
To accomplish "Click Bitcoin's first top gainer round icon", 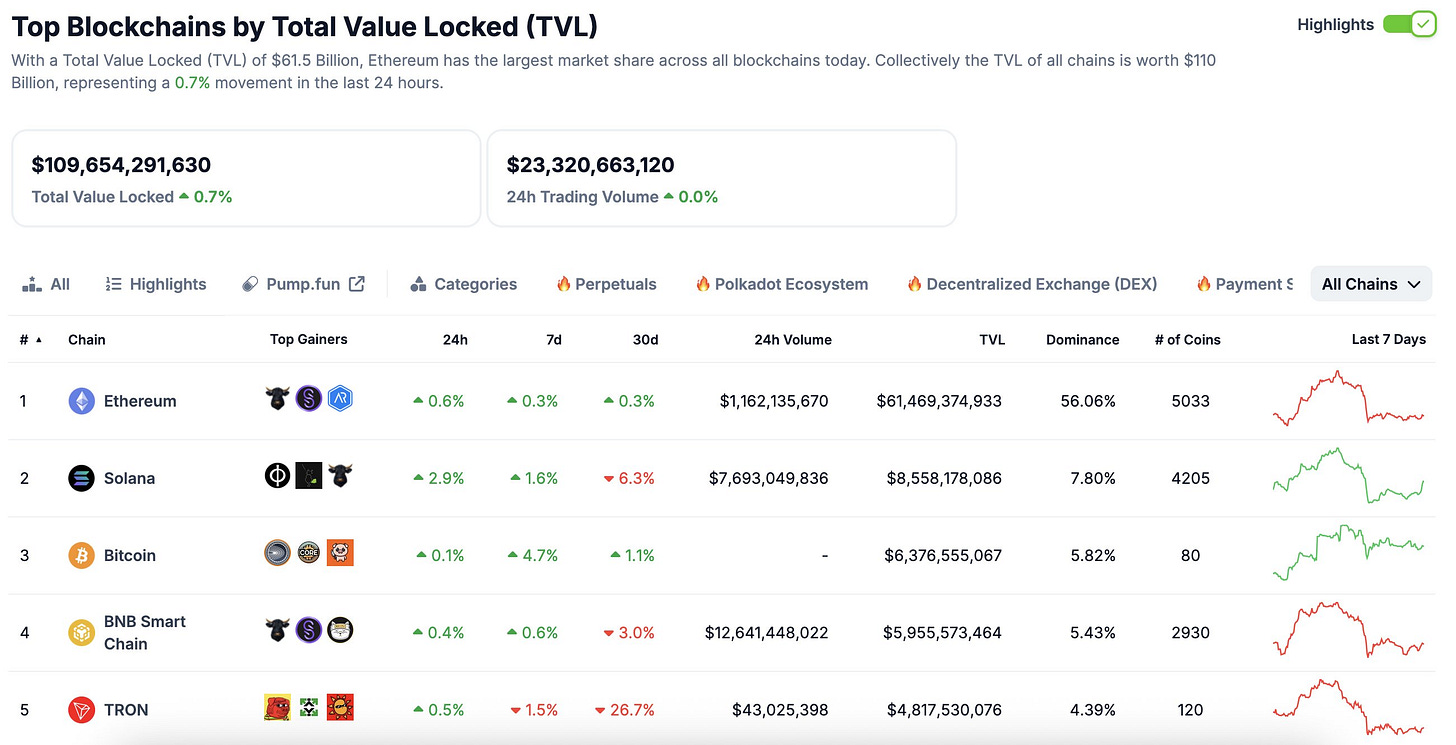I will [277, 553].
